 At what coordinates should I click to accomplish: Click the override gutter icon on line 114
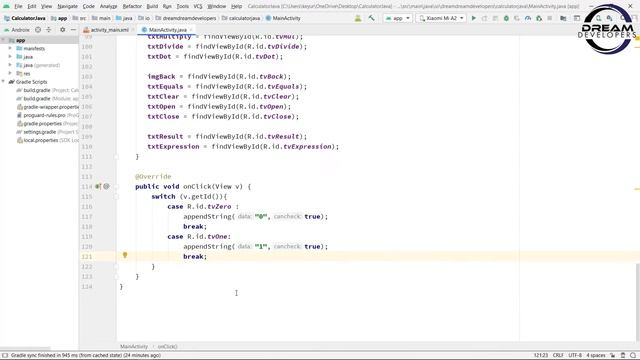[98, 187]
